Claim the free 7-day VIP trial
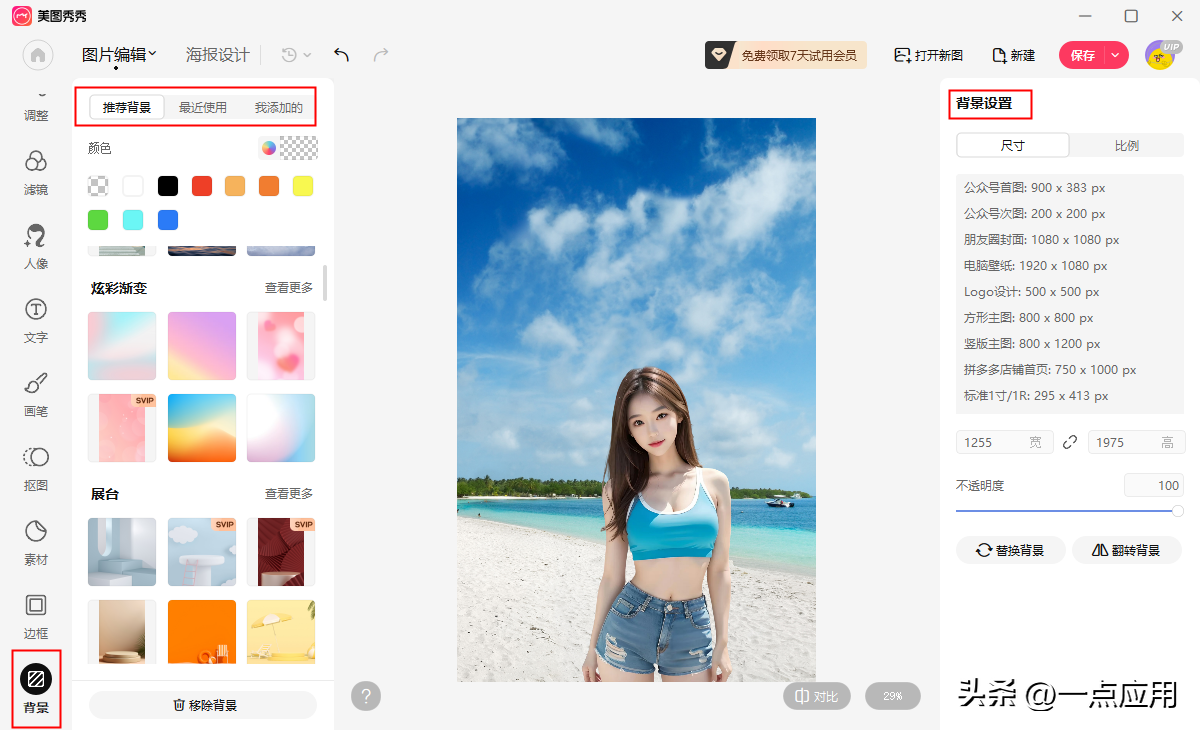Viewport: 1200px width, 730px height. pyautogui.click(x=785, y=55)
